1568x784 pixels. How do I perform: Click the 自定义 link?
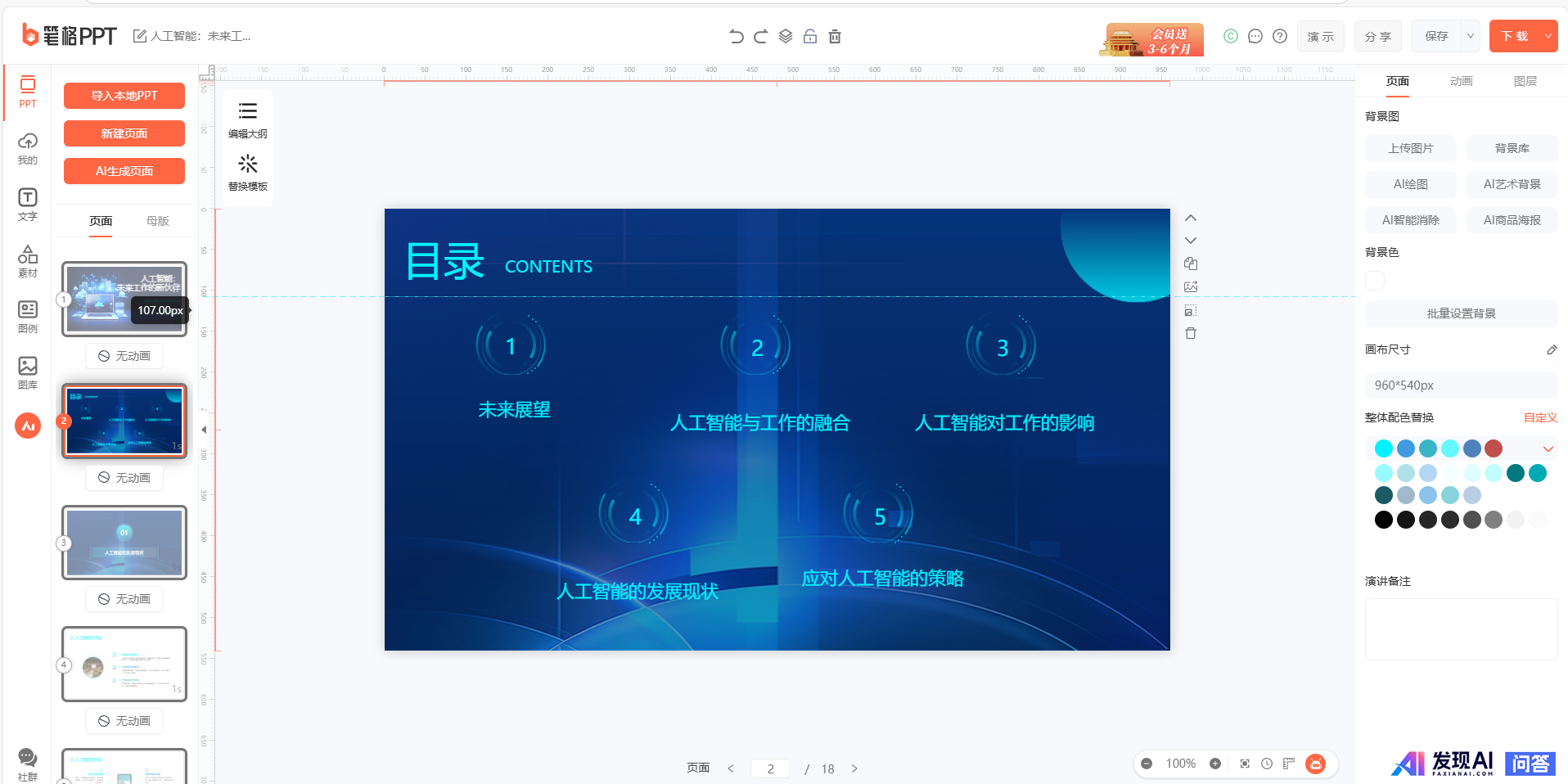click(x=1541, y=417)
